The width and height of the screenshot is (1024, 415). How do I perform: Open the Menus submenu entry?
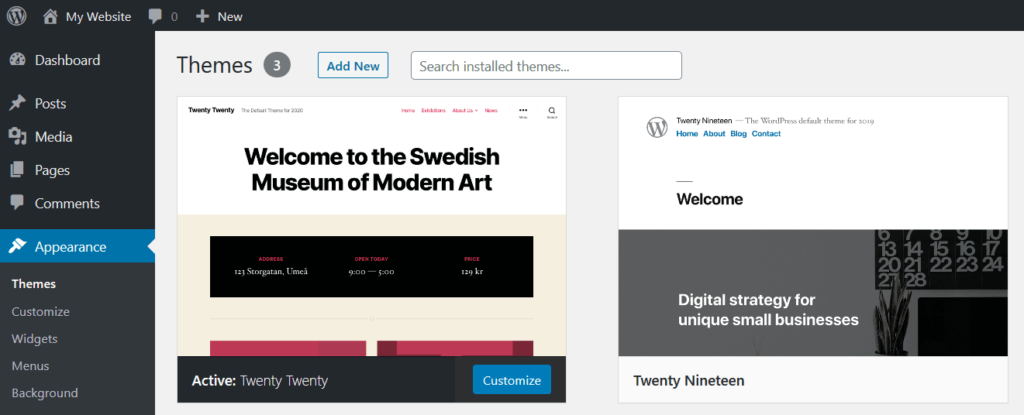(x=30, y=366)
